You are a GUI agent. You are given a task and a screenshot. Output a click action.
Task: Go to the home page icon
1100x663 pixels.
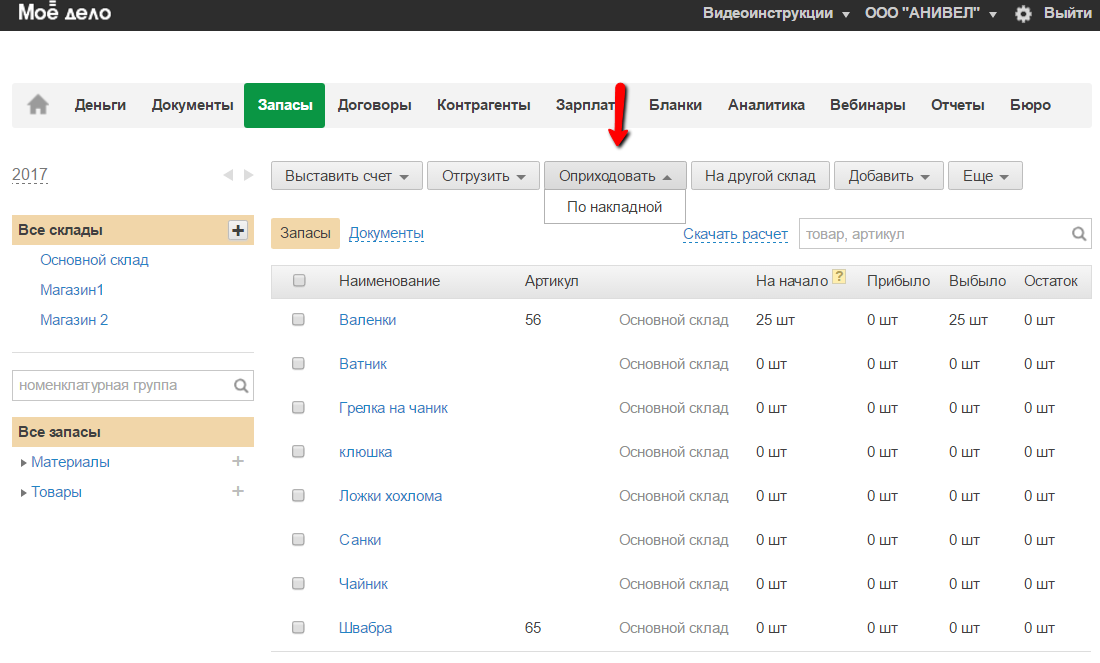point(38,105)
